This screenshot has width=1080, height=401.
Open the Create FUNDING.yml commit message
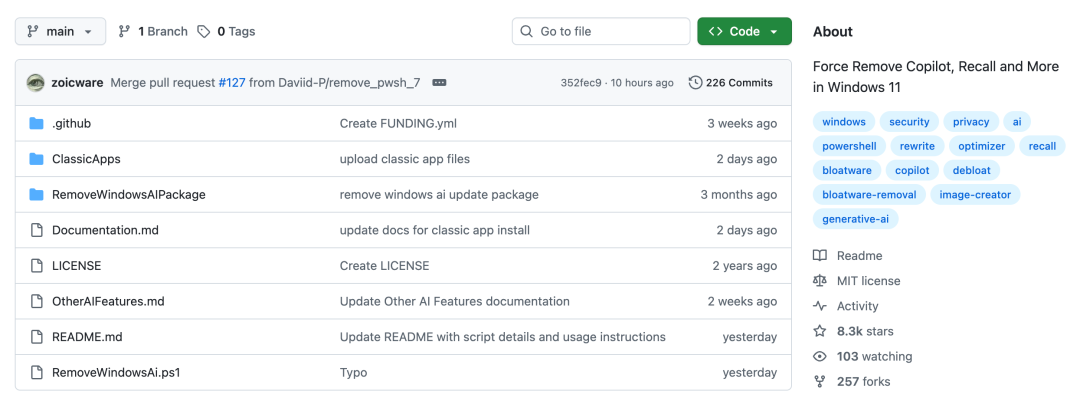(398, 123)
